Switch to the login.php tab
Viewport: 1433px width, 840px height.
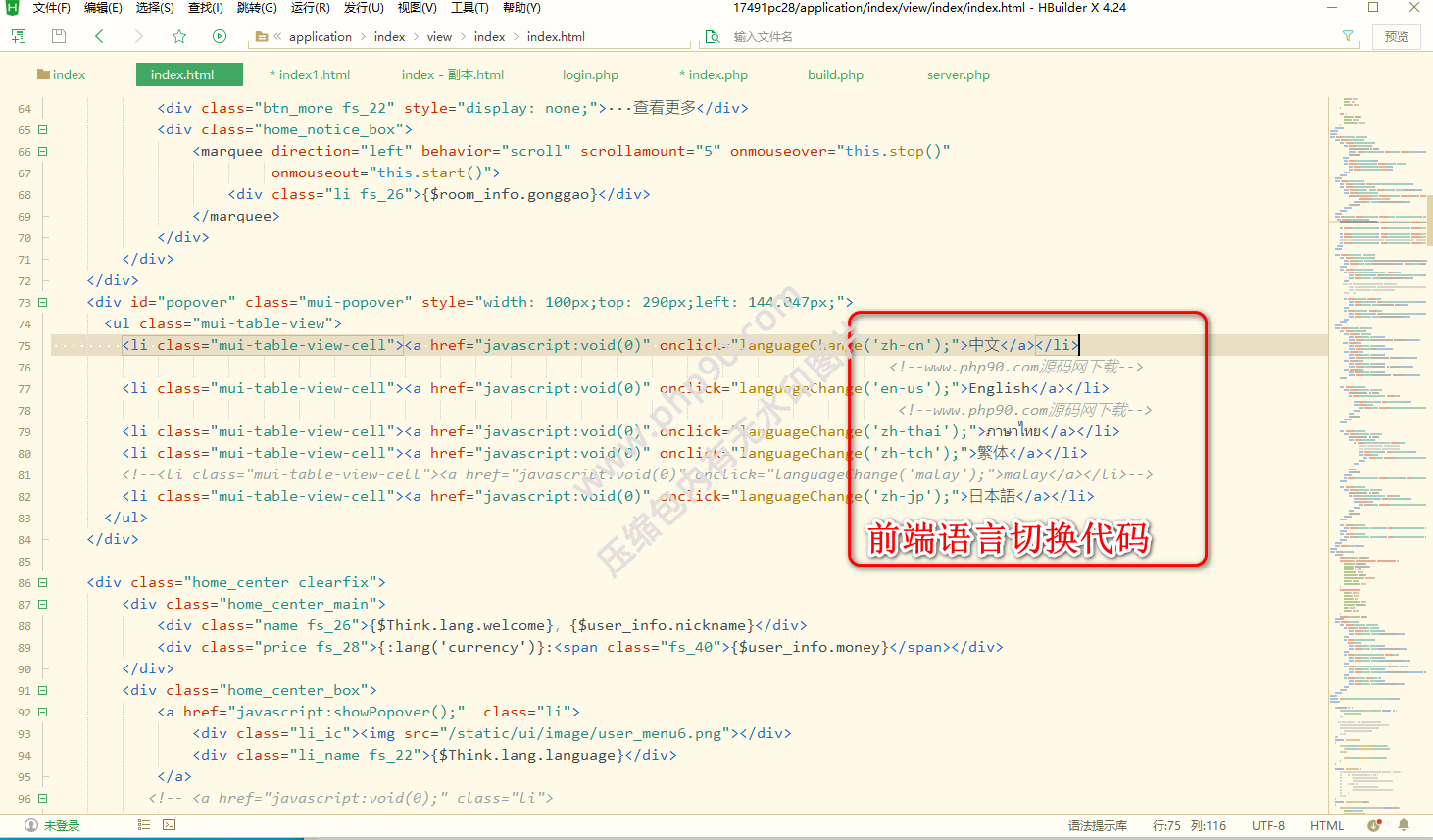click(590, 74)
